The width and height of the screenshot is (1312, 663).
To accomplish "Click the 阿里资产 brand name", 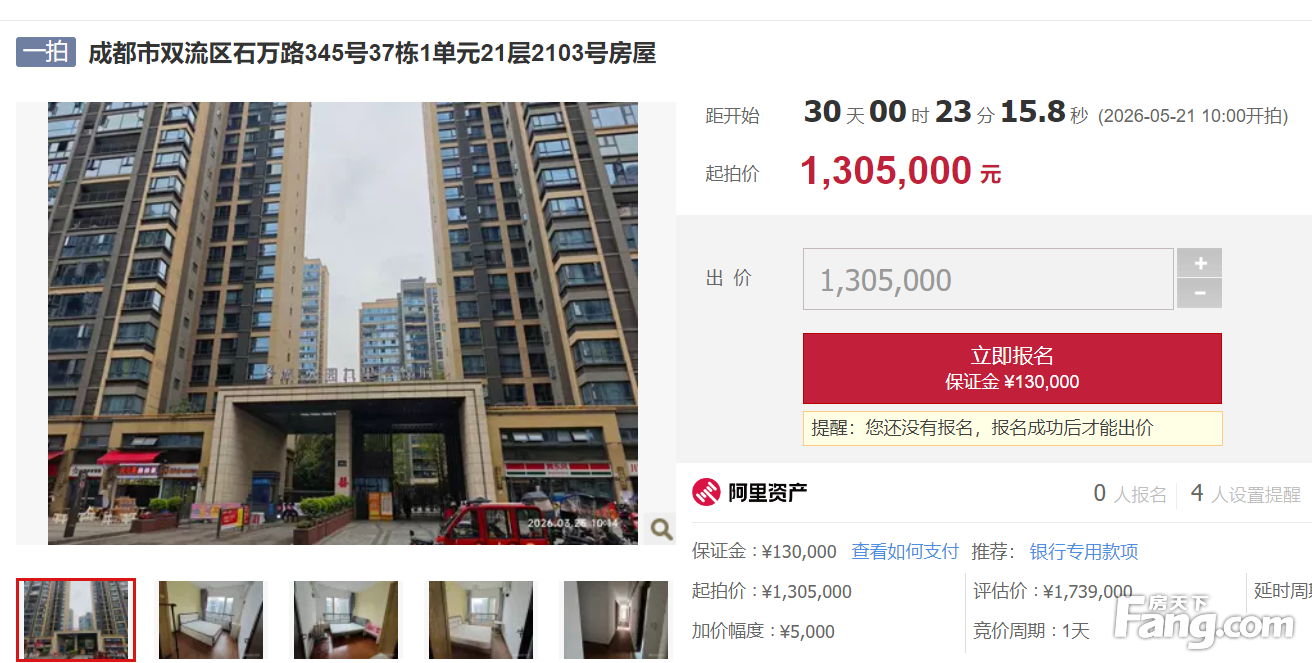I will pos(768,492).
